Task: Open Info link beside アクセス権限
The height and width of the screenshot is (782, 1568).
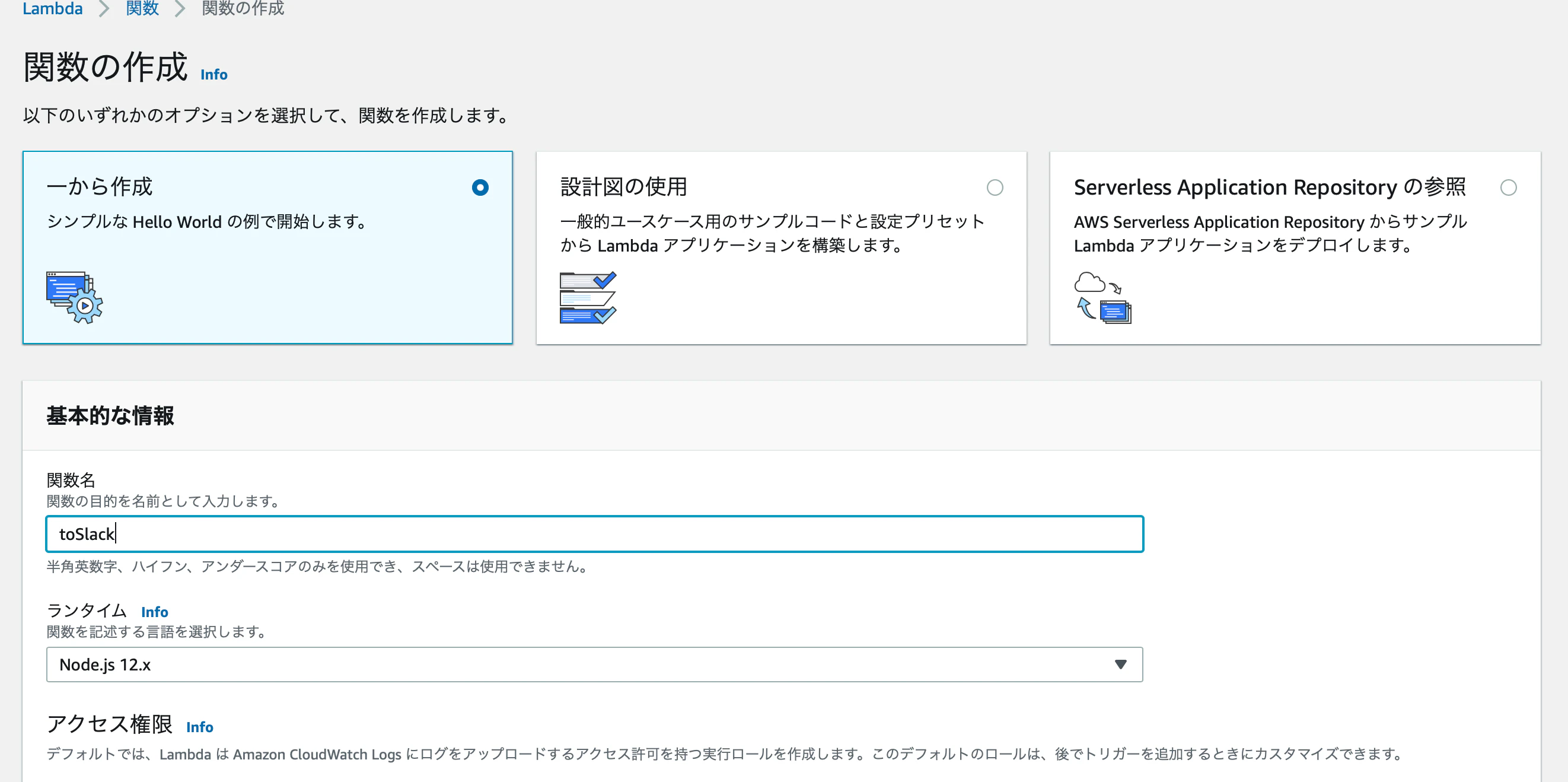Action: point(200,727)
